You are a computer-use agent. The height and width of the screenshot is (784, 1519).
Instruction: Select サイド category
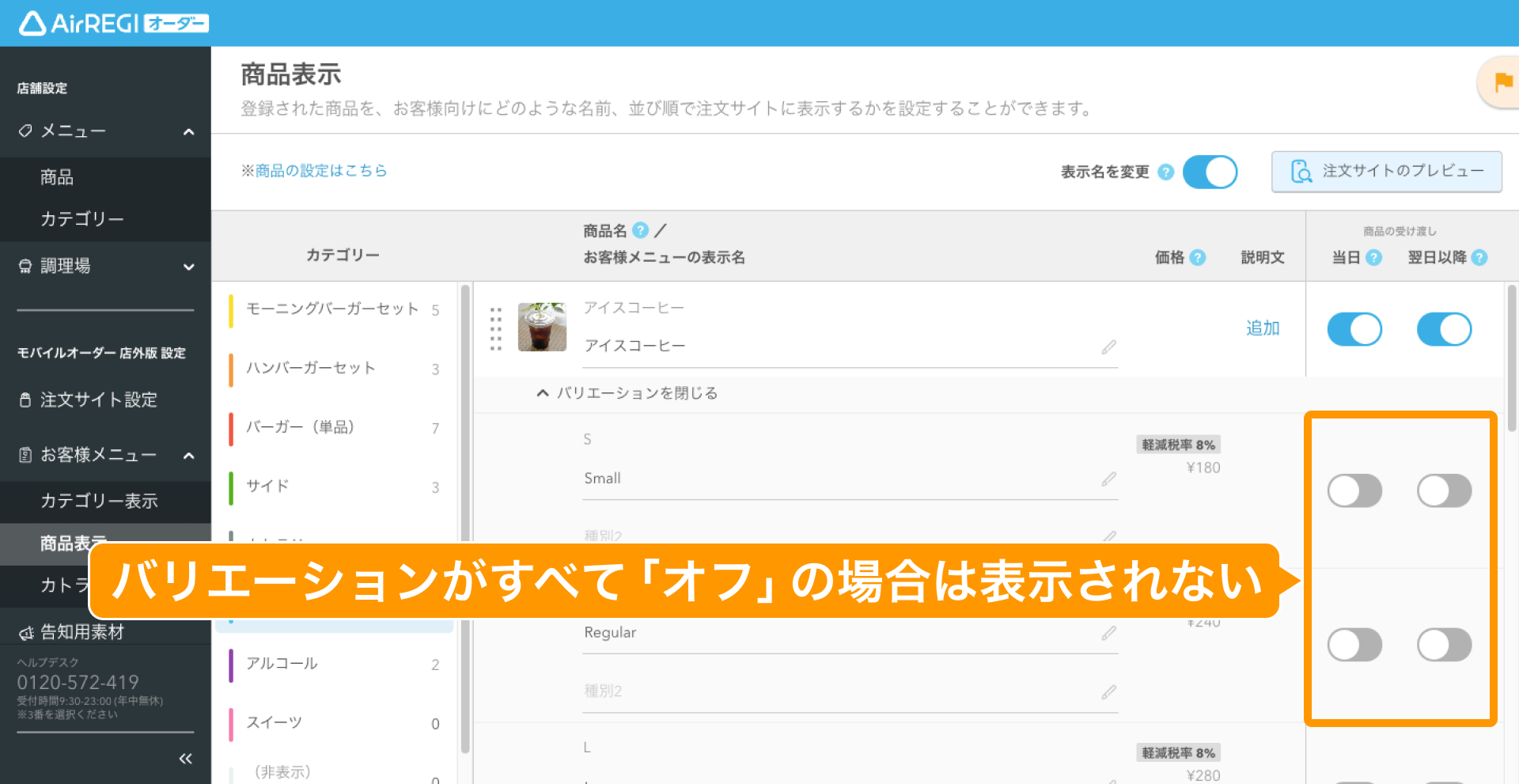(335, 487)
